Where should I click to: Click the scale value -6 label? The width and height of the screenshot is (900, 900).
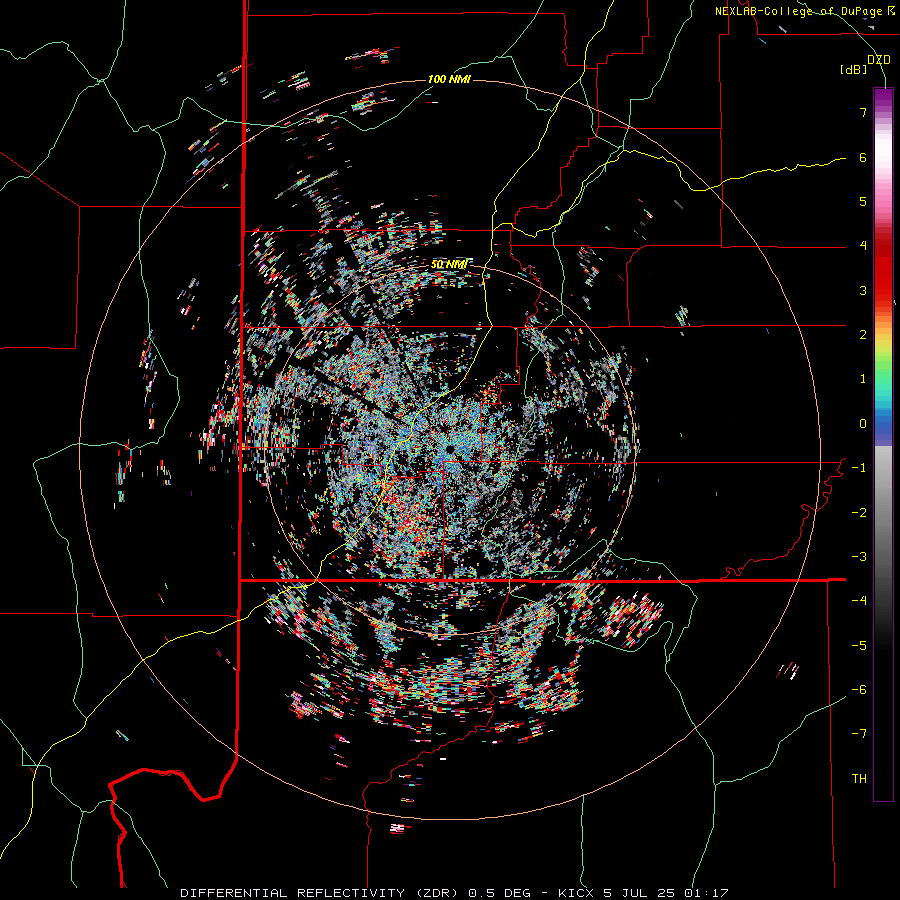point(859,690)
